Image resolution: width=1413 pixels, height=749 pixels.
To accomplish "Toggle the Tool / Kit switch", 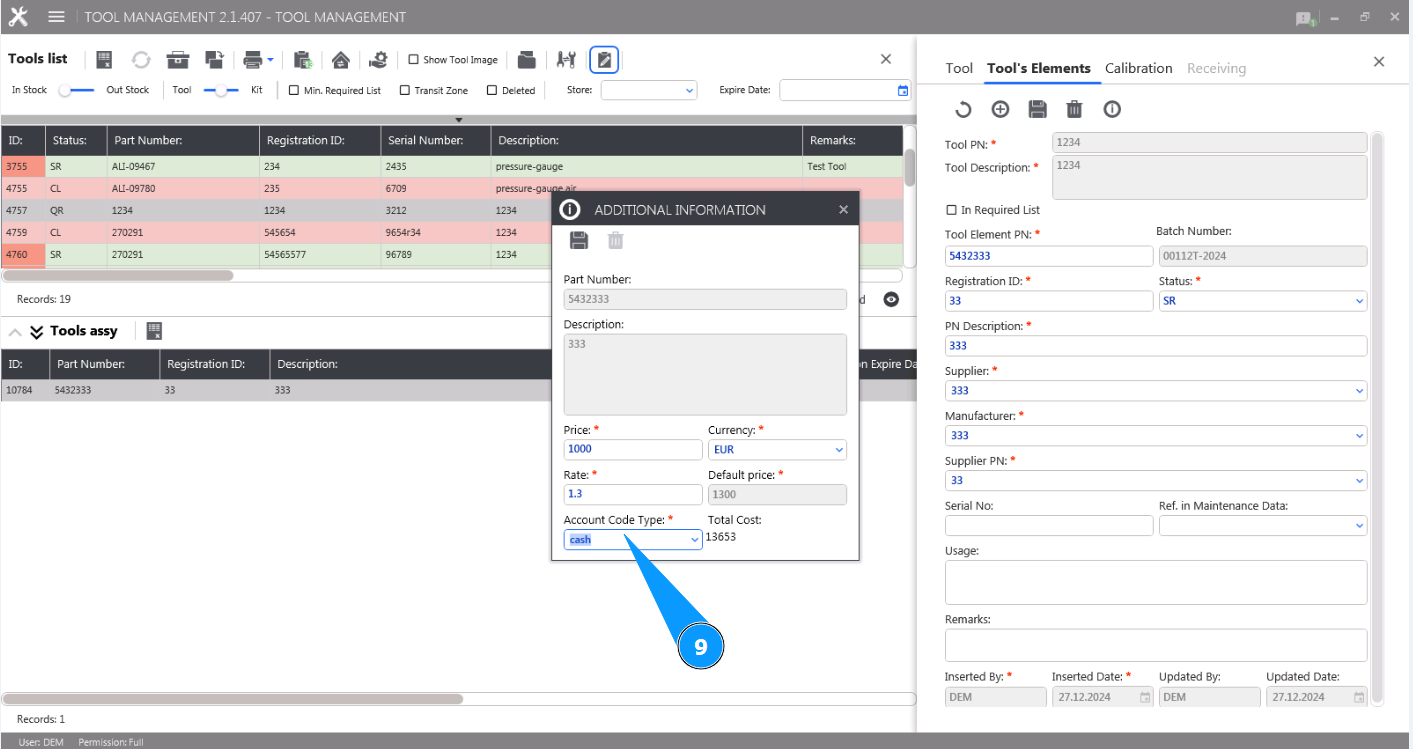I will point(221,90).
